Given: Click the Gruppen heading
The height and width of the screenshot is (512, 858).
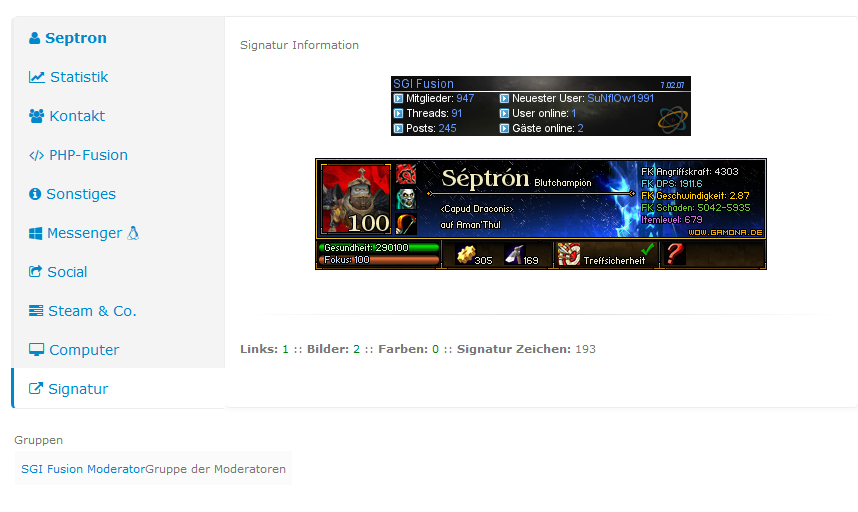Looking at the screenshot, I should pyautogui.click(x=38, y=440).
